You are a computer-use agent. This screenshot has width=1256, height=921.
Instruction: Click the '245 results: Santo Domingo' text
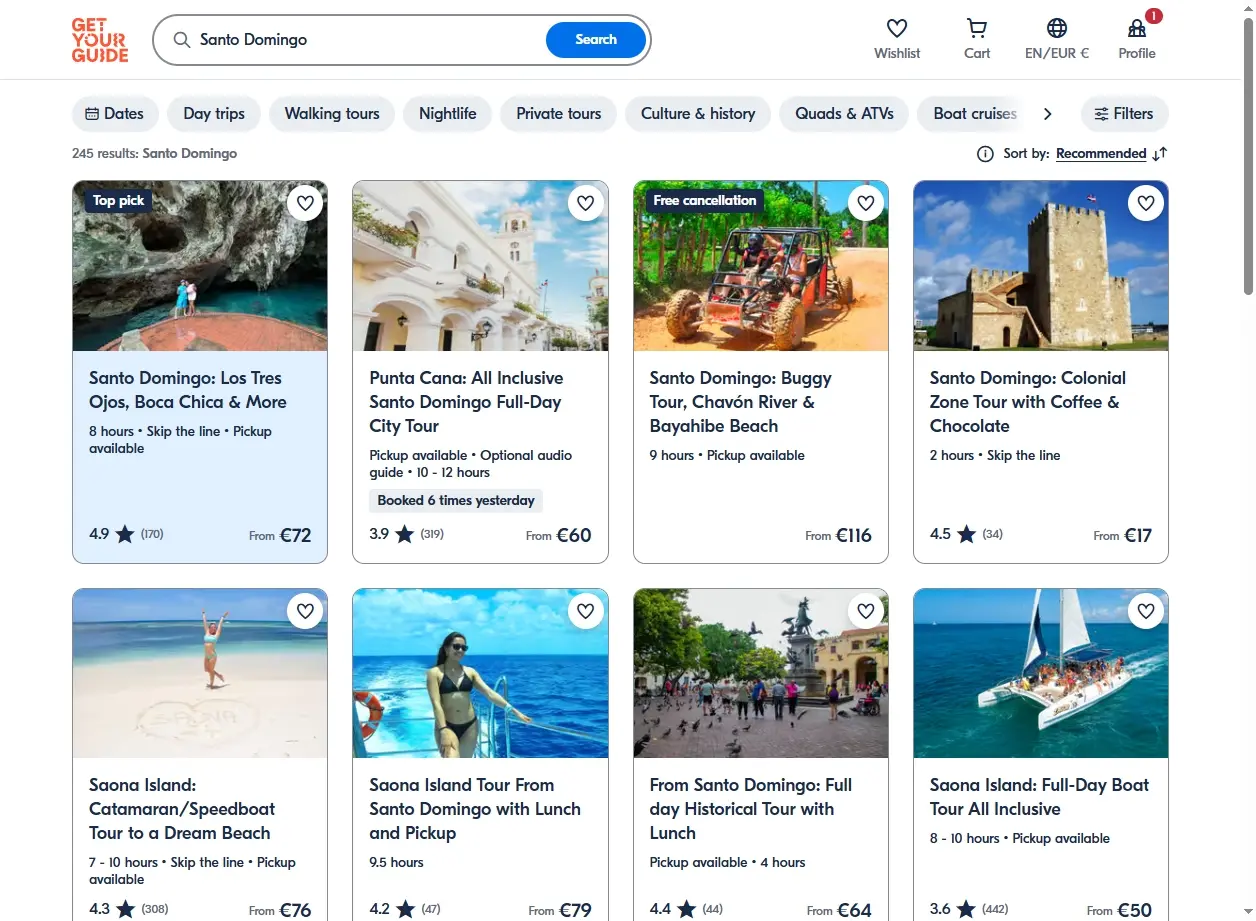click(x=155, y=154)
